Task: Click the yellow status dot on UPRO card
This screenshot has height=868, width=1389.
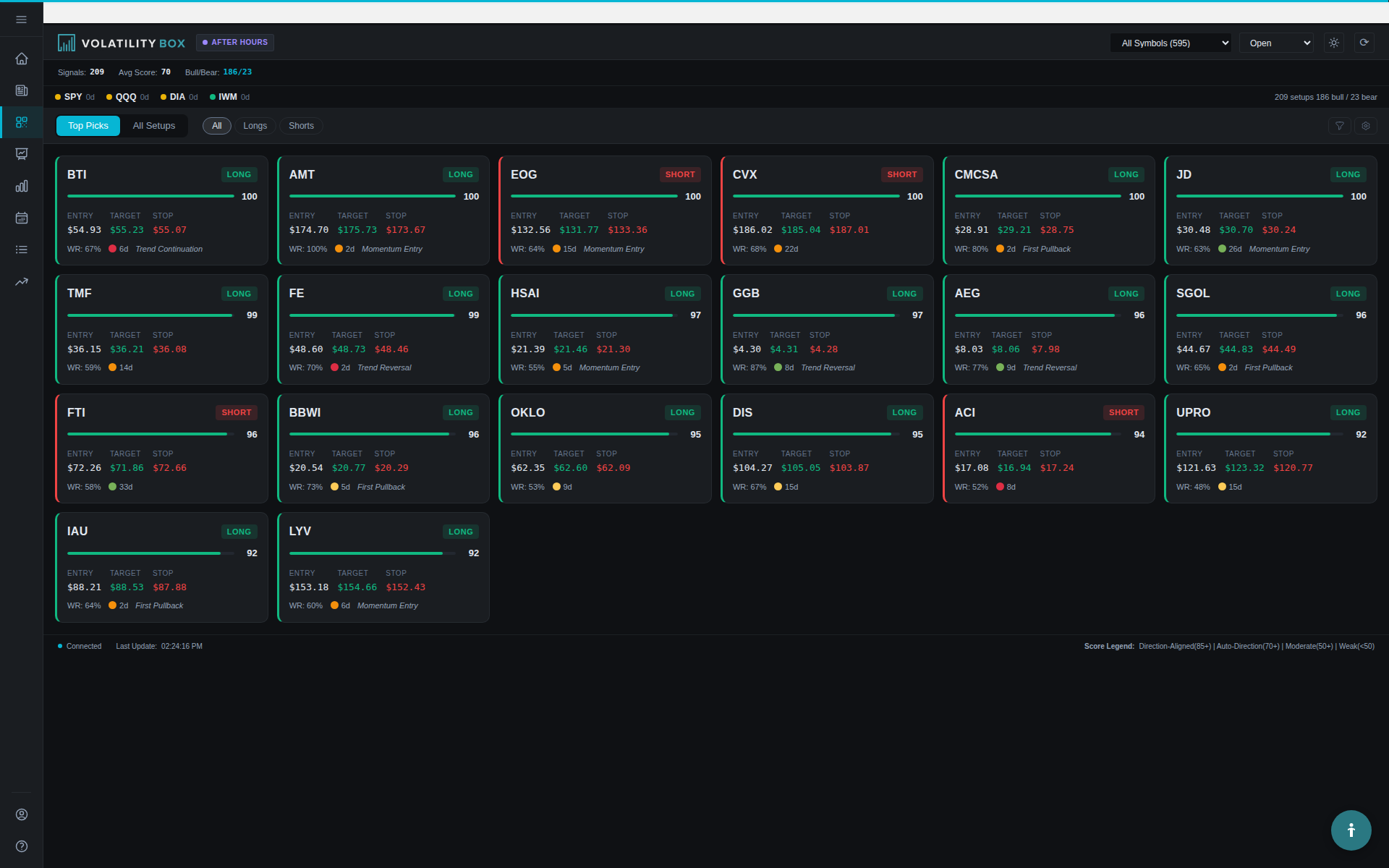Action: 1222,487
